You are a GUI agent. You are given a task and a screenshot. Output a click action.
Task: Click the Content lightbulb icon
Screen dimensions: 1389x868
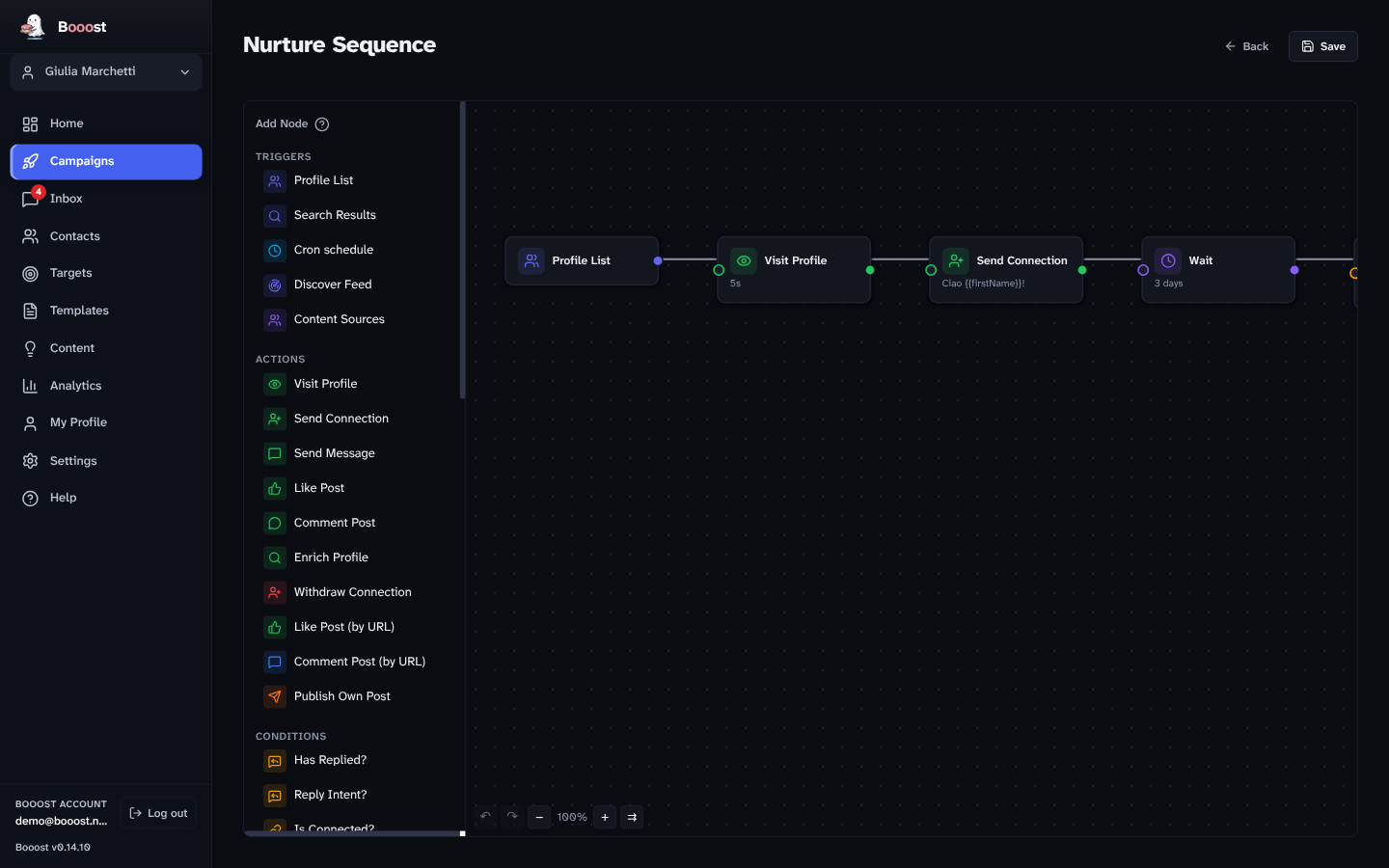[x=30, y=348]
